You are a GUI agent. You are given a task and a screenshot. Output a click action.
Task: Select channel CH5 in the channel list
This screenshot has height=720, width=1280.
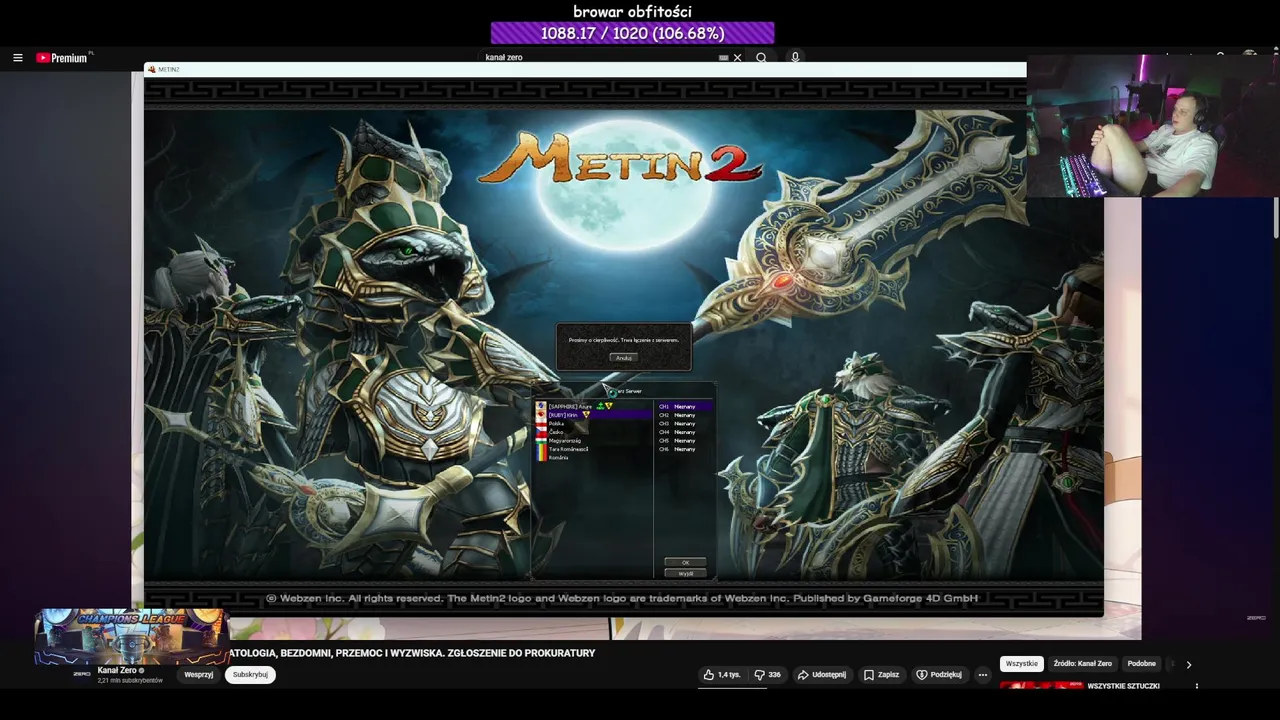(684, 440)
